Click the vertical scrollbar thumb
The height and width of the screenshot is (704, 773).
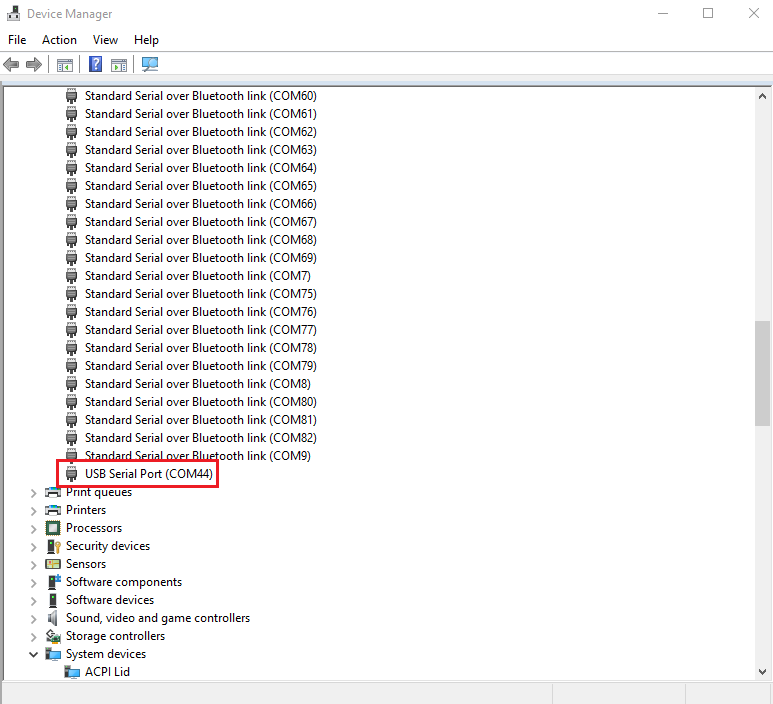coord(762,373)
